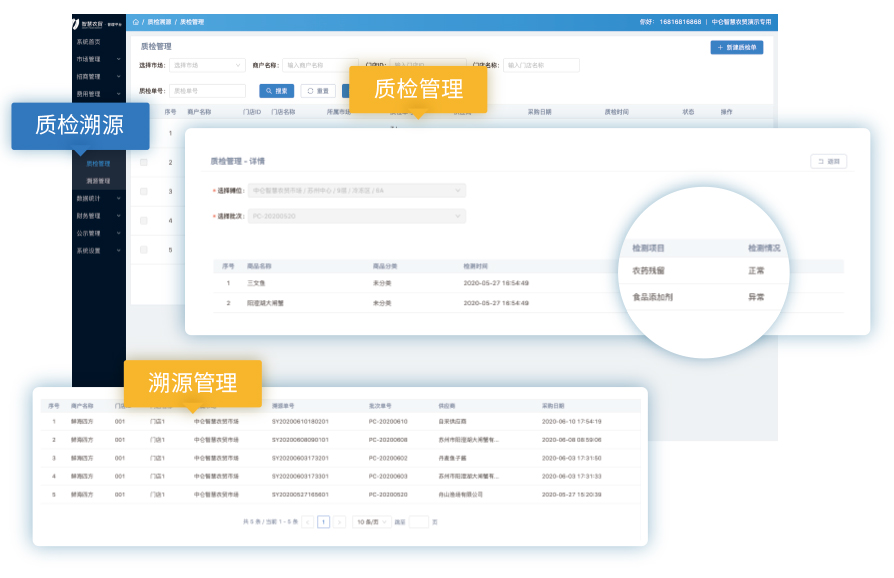Click the 返回 back button in details

(x=829, y=161)
